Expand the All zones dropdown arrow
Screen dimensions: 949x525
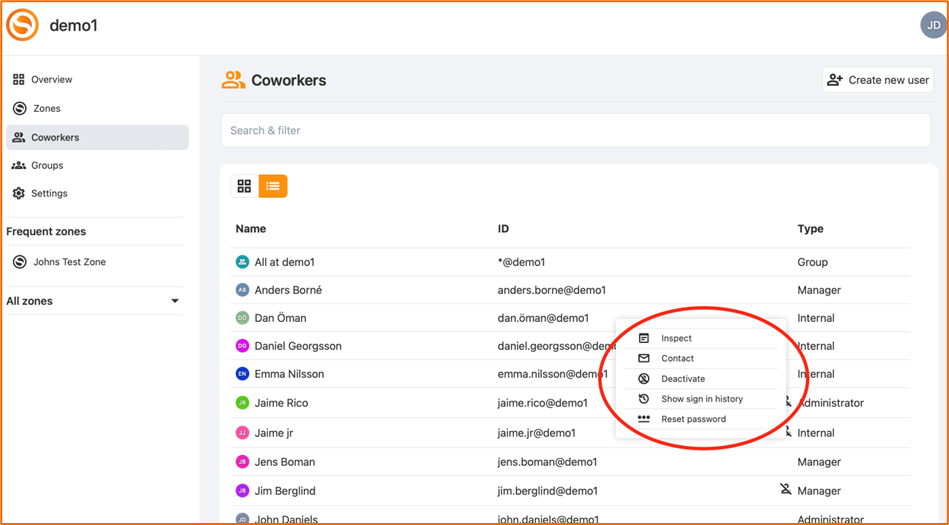point(175,301)
